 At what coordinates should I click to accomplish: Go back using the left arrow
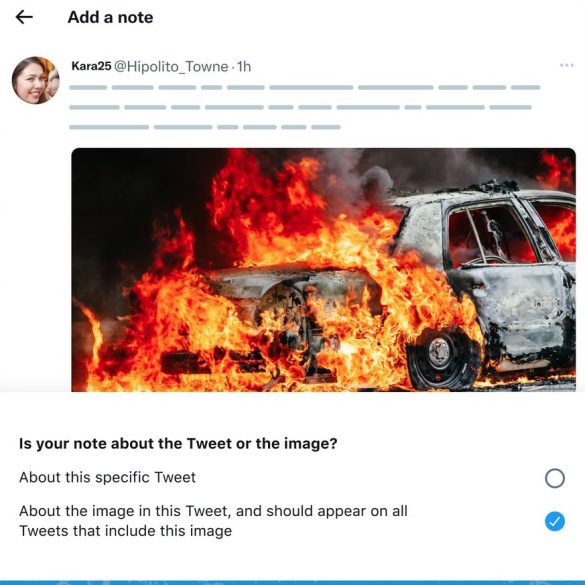click(24, 17)
